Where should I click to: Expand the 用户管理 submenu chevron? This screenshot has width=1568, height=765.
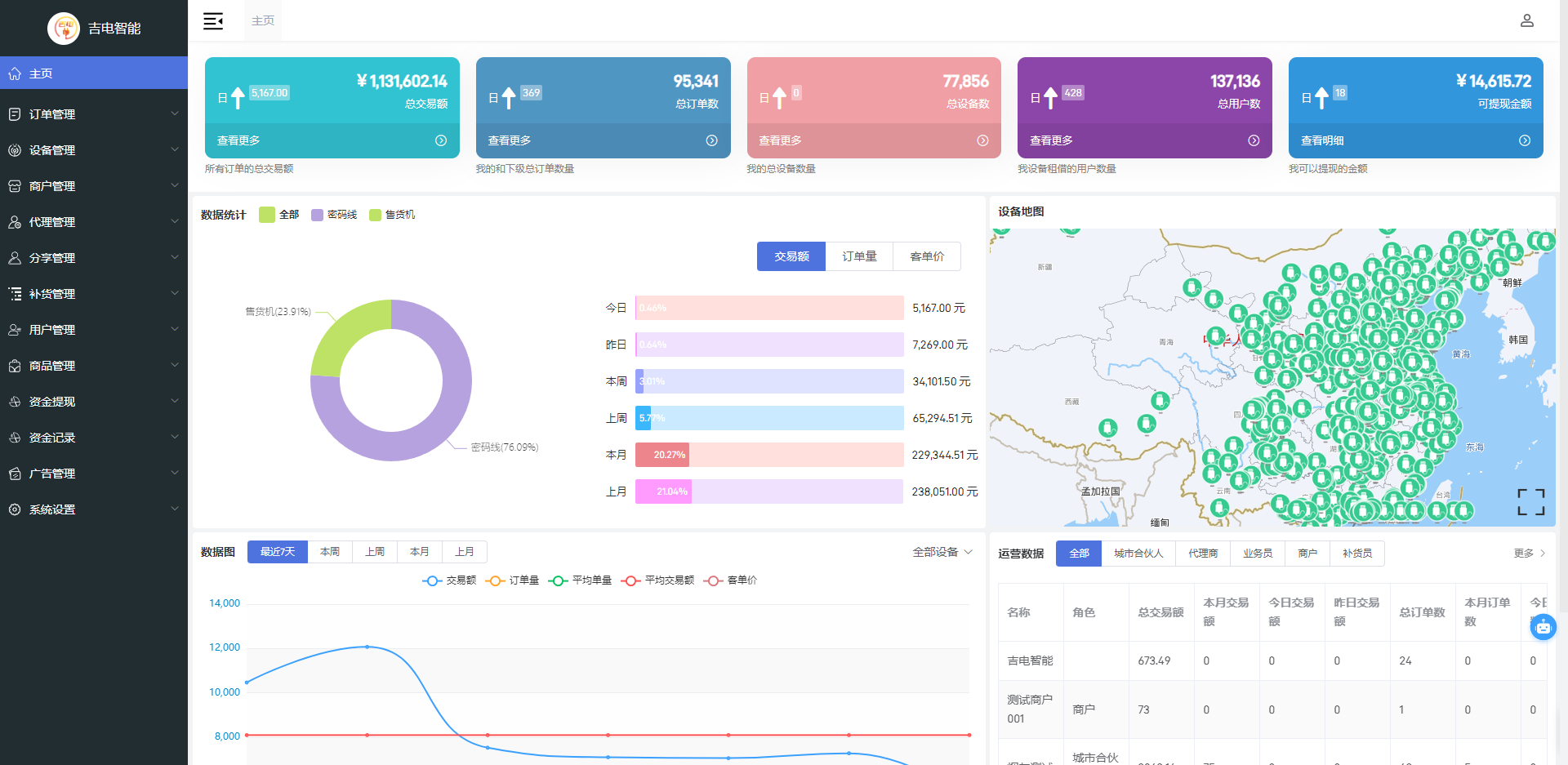coord(175,329)
